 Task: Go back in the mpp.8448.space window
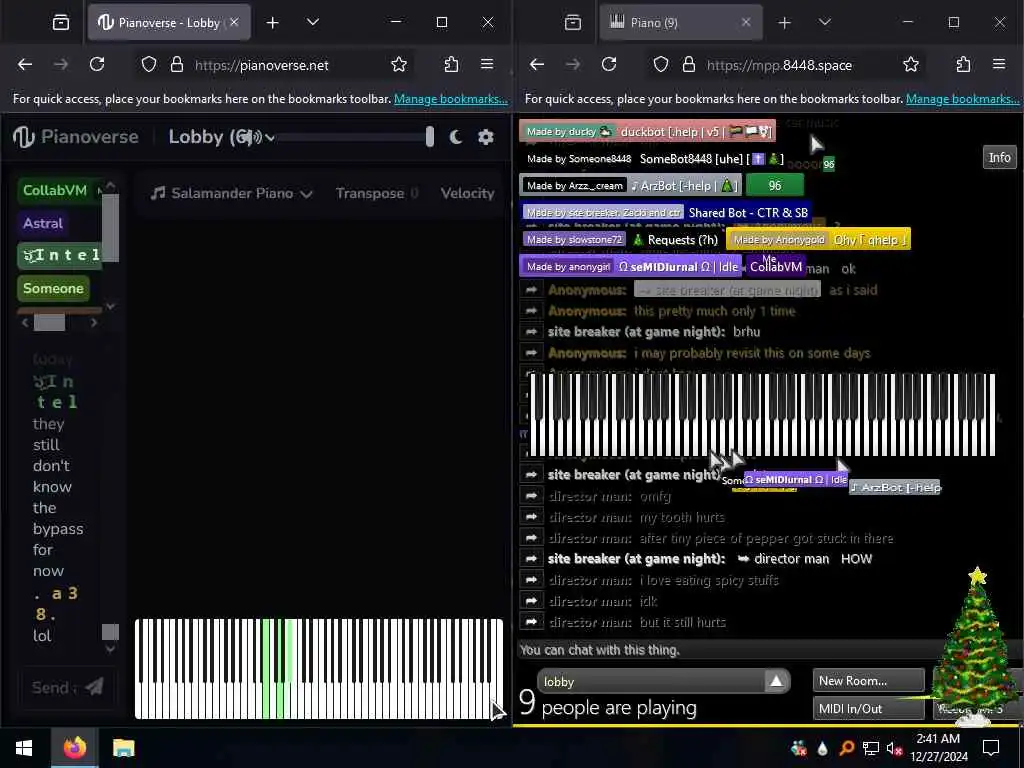(x=537, y=64)
